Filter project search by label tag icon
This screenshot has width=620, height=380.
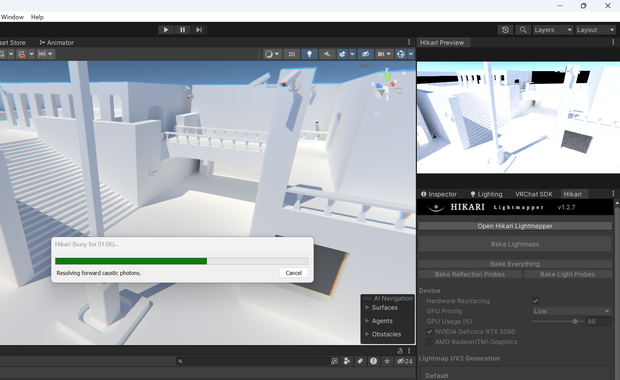click(x=360, y=361)
